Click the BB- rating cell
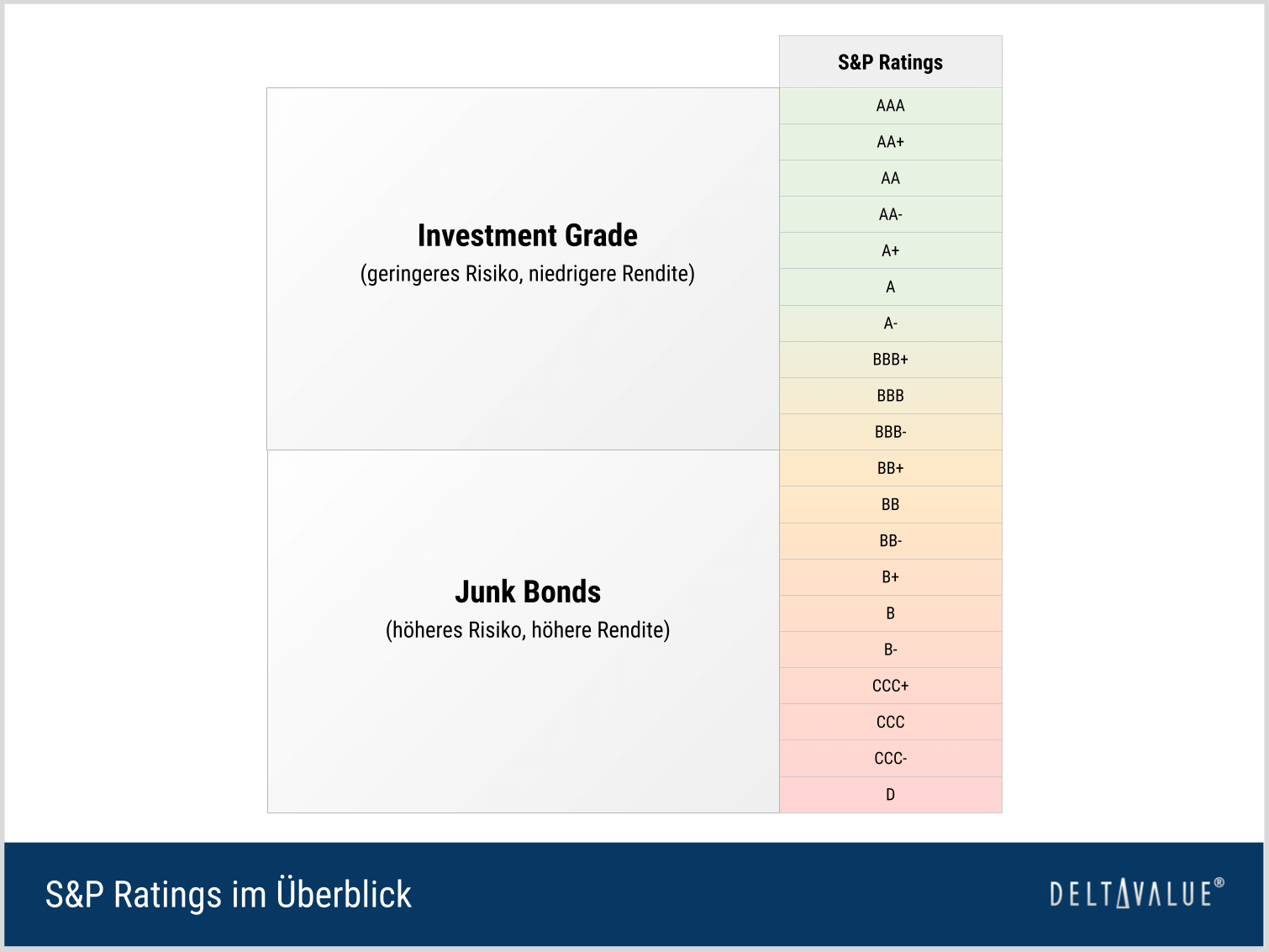Screen dimensions: 1269x952 [891, 541]
